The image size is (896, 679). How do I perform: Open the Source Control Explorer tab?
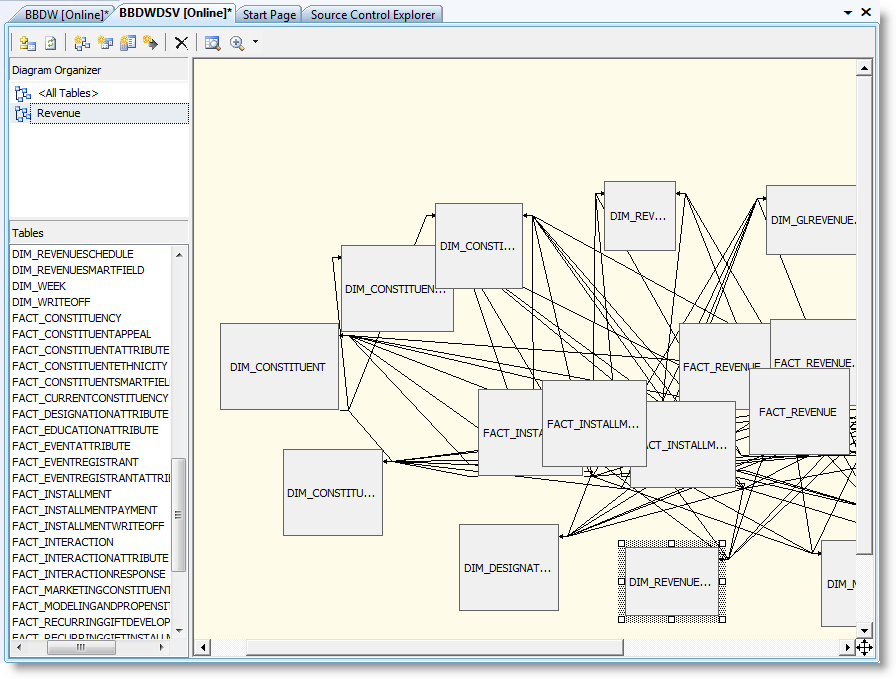click(372, 15)
